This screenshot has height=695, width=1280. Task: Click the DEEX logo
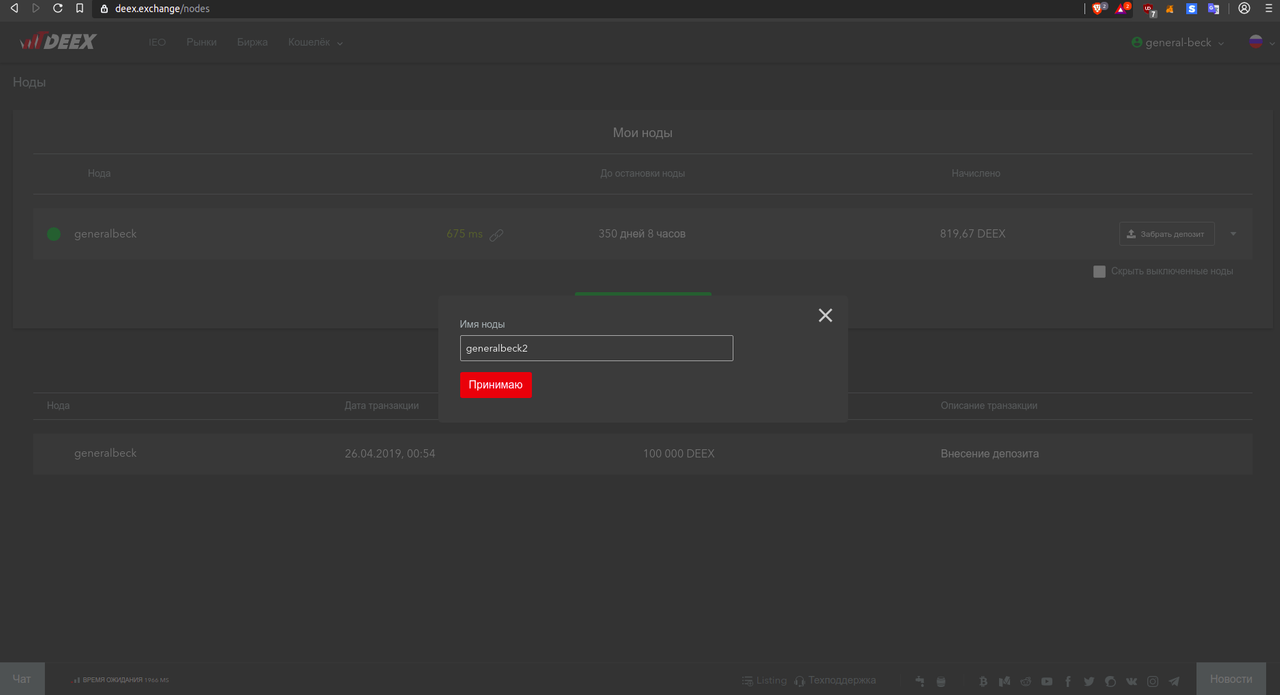click(58, 42)
